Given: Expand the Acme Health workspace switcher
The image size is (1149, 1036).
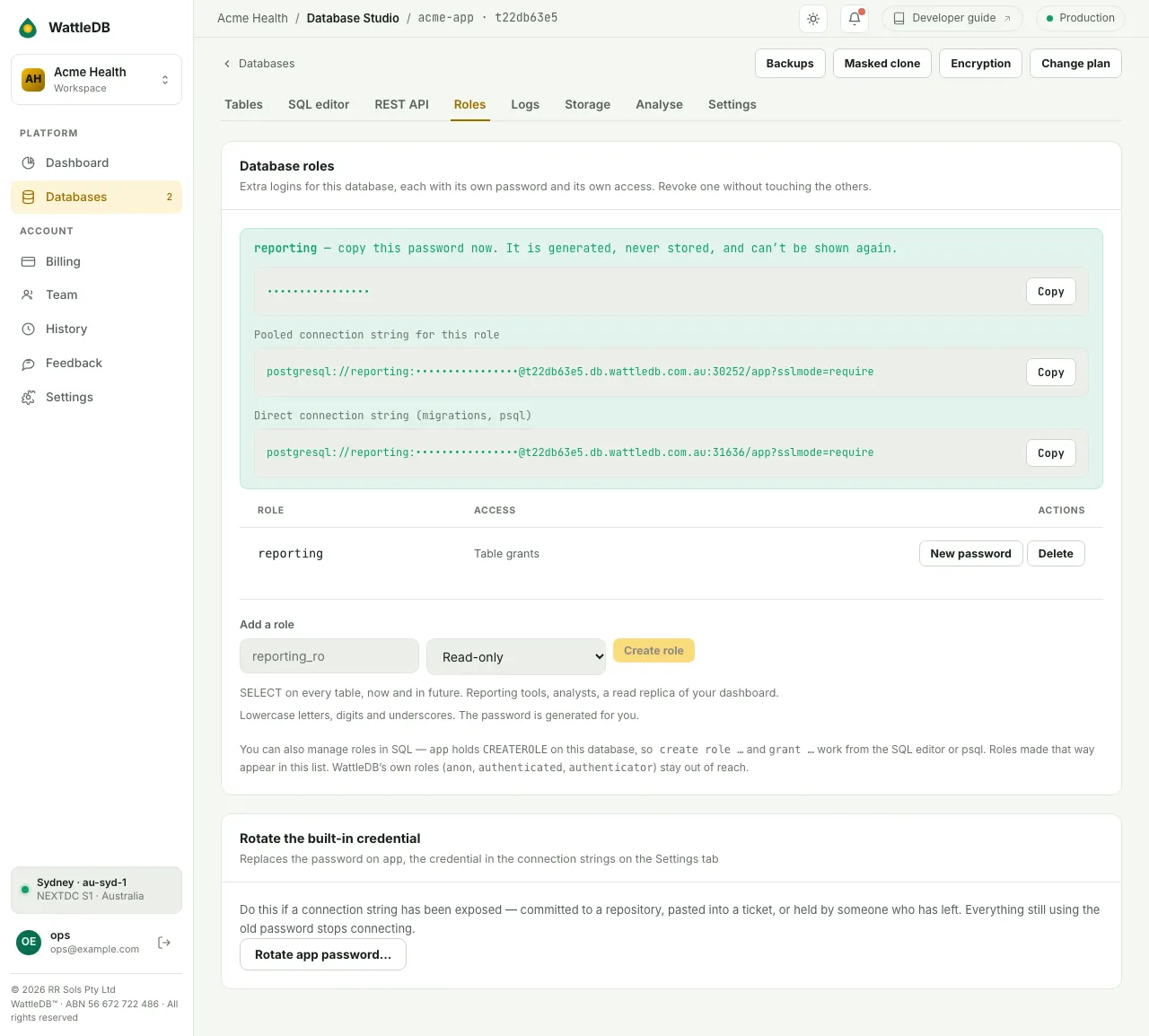Looking at the screenshot, I should click(96, 79).
